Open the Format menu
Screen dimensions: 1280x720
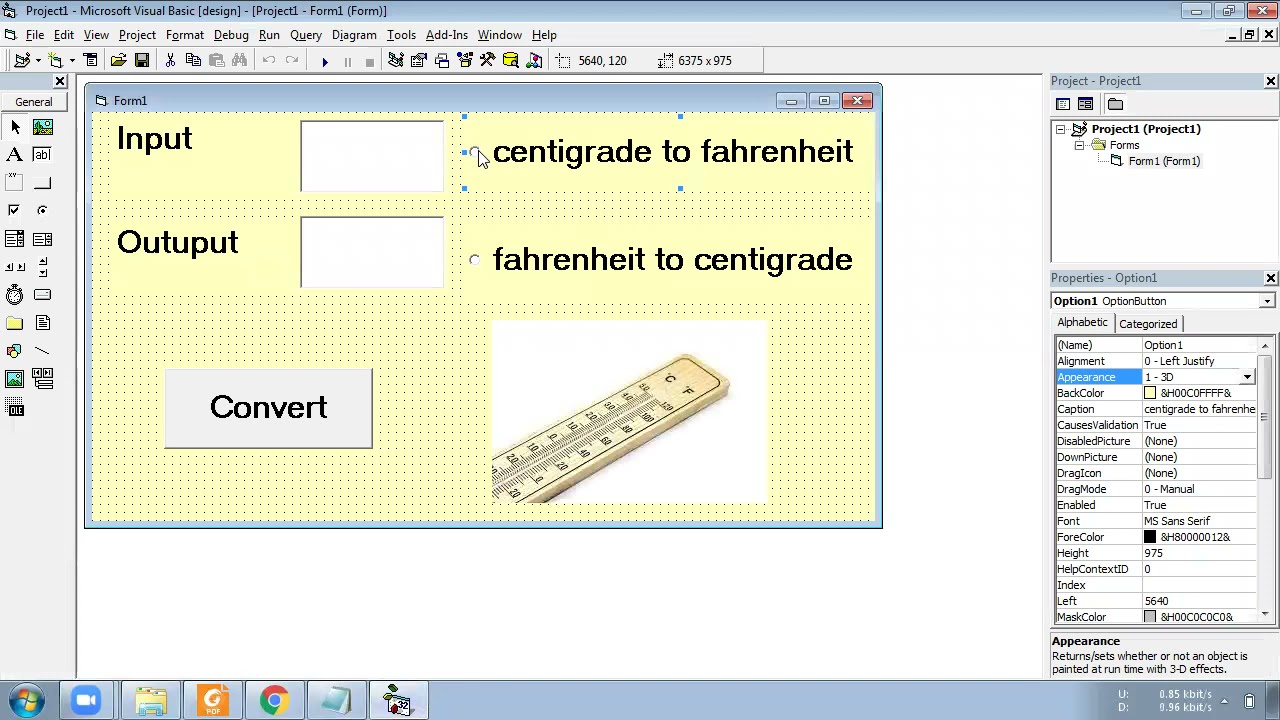click(x=185, y=35)
